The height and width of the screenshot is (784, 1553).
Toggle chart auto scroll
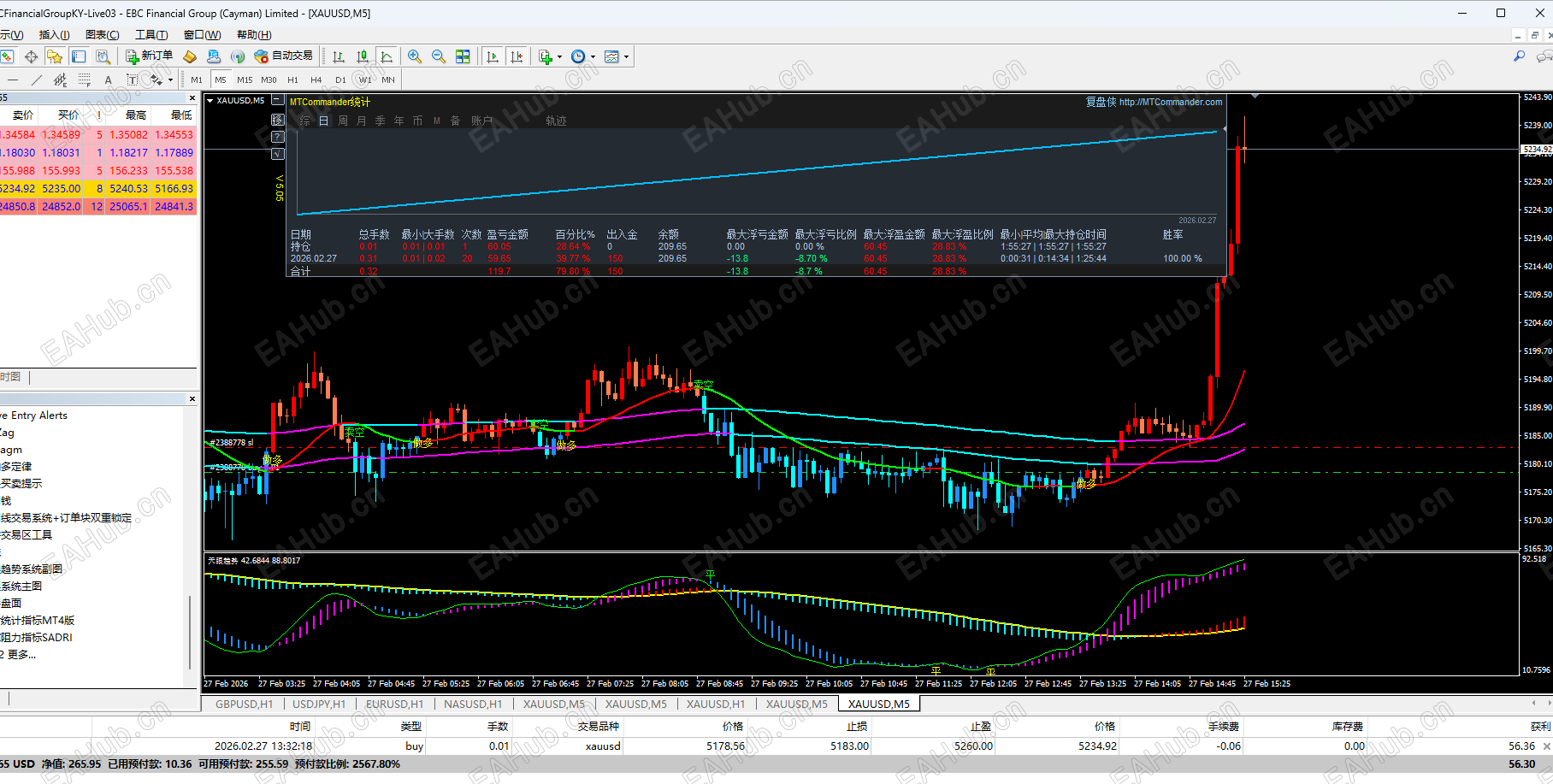click(x=493, y=56)
